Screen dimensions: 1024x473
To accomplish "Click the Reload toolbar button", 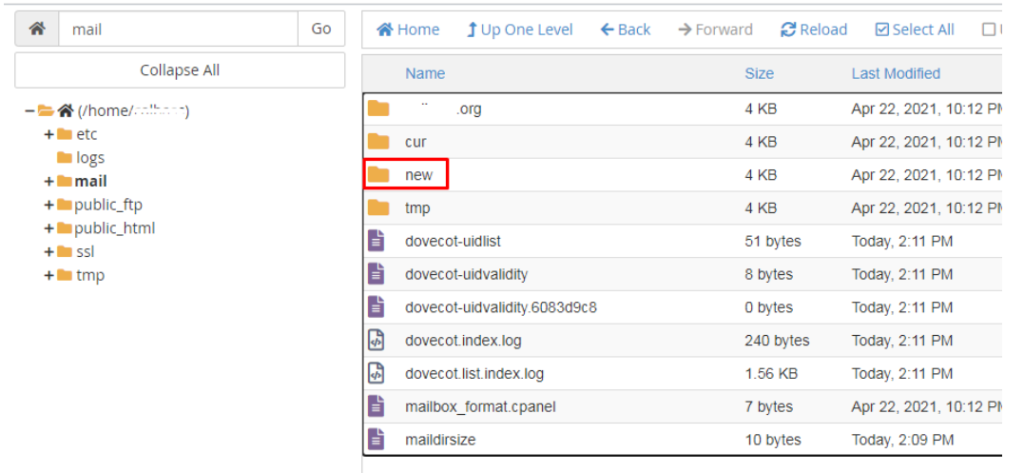I will click(x=814, y=30).
